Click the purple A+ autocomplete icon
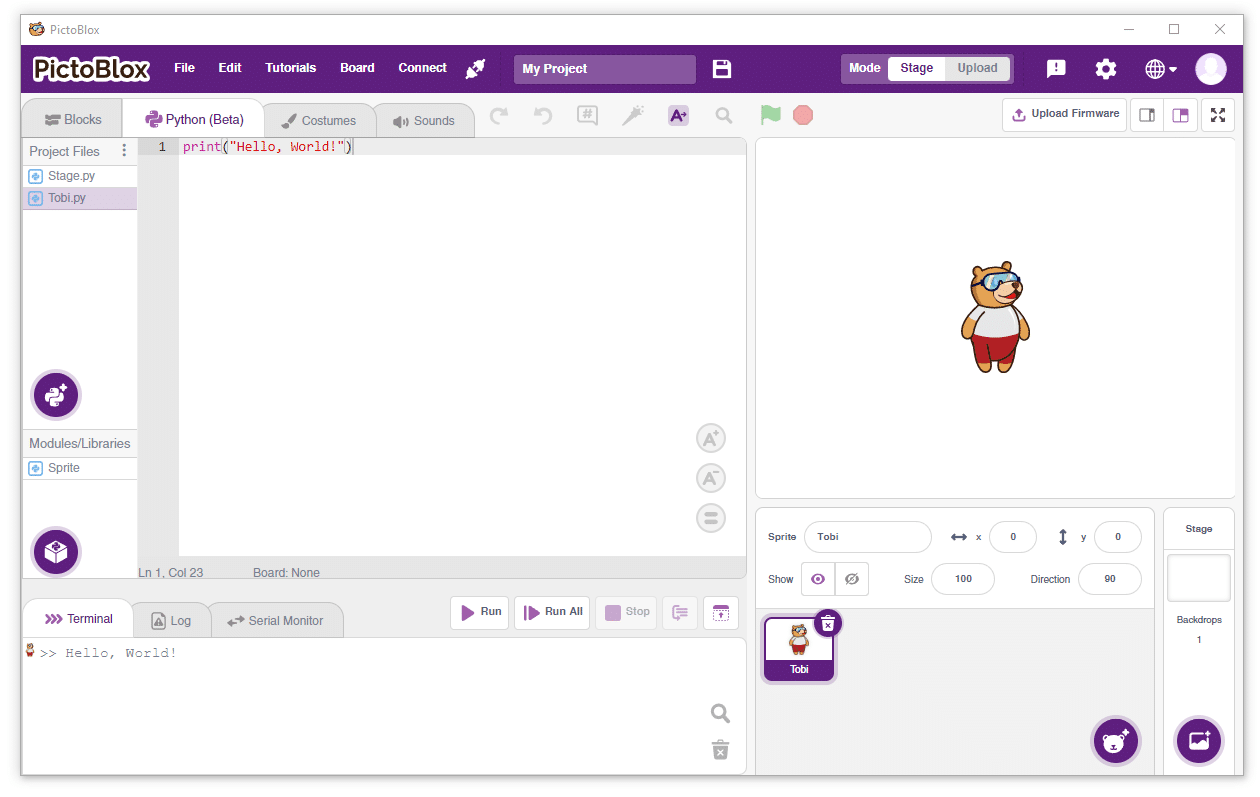This screenshot has width=1260, height=797. pyautogui.click(x=678, y=116)
